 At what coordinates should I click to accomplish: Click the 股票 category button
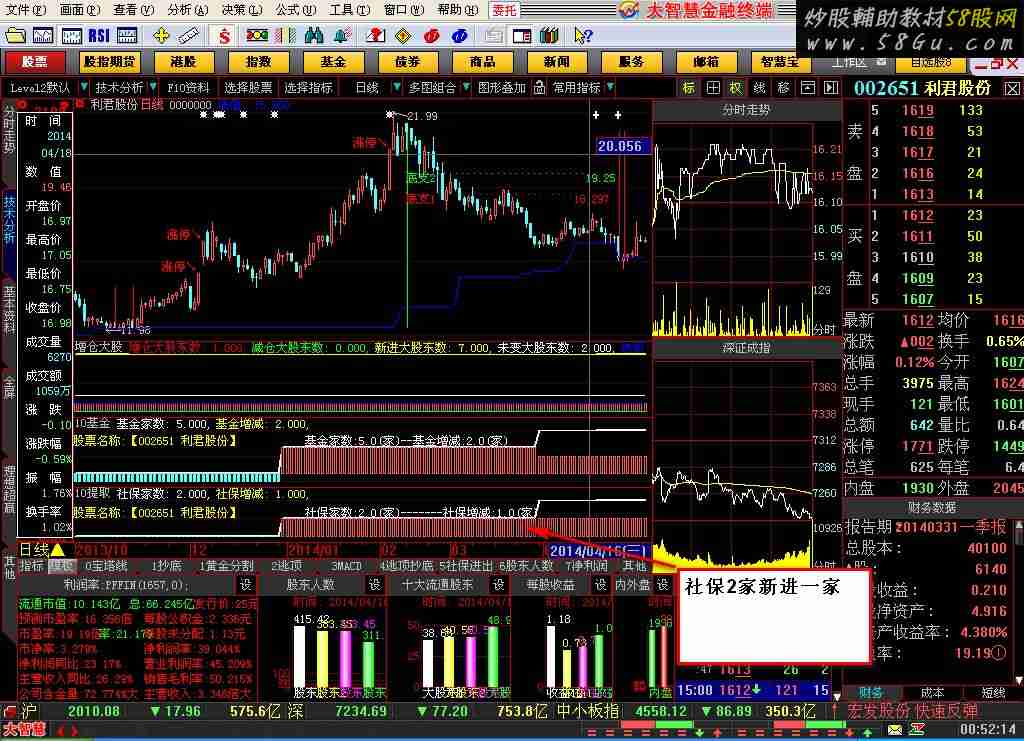point(35,61)
